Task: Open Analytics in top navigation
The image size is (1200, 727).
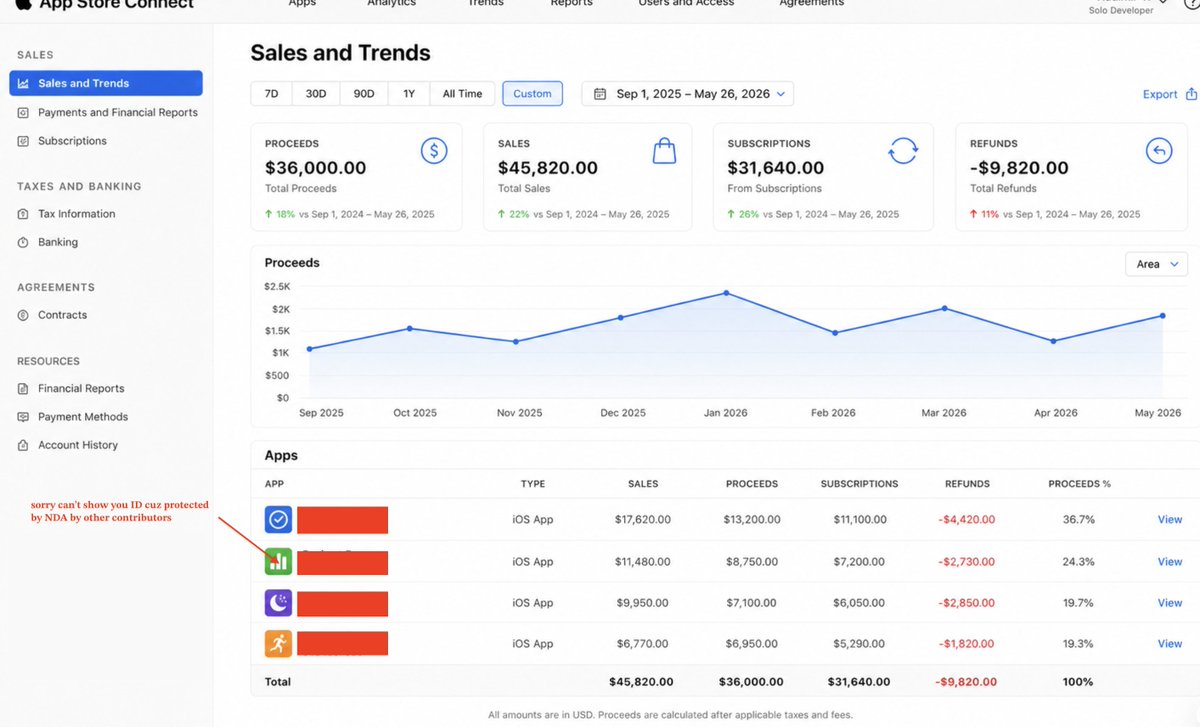Action: pos(391,4)
